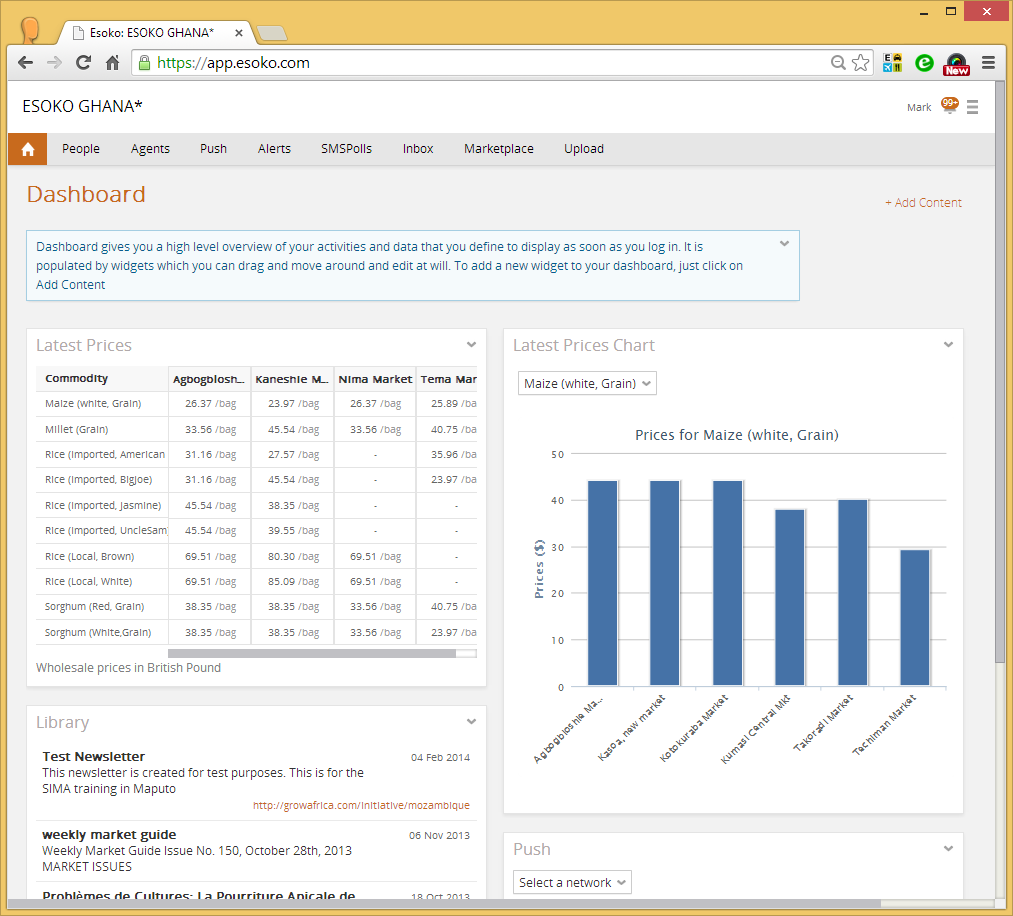This screenshot has width=1013, height=916.
Task: Open the Maize (white, Grain) commodity dropdown
Action: click(587, 383)
